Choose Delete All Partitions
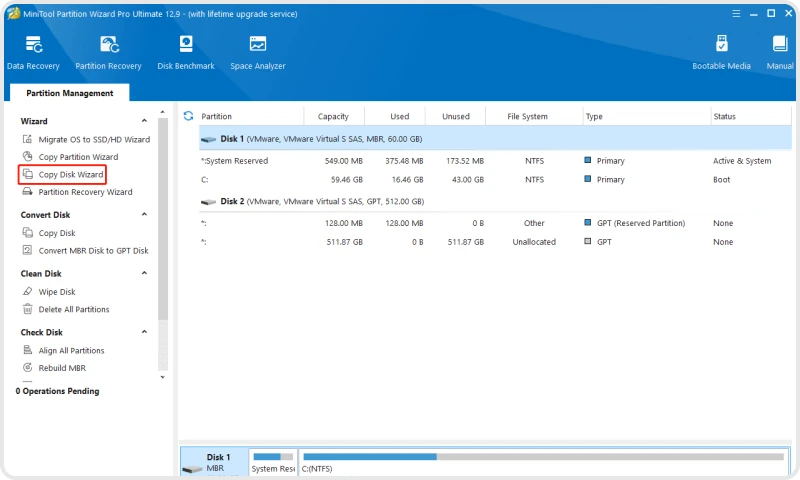Viewport: 800px width, 480px height. 66,309
